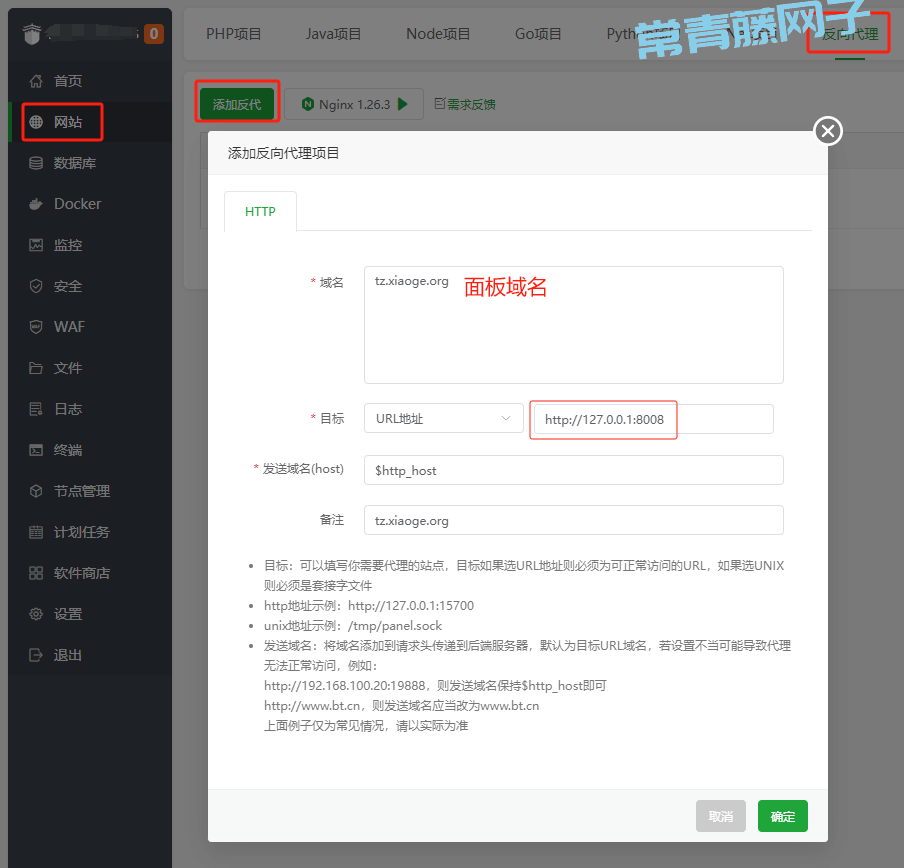Viewport: 904px width, 868px height.
Task: Confirm with the 确定 button
Action: [x=782, y=816]
